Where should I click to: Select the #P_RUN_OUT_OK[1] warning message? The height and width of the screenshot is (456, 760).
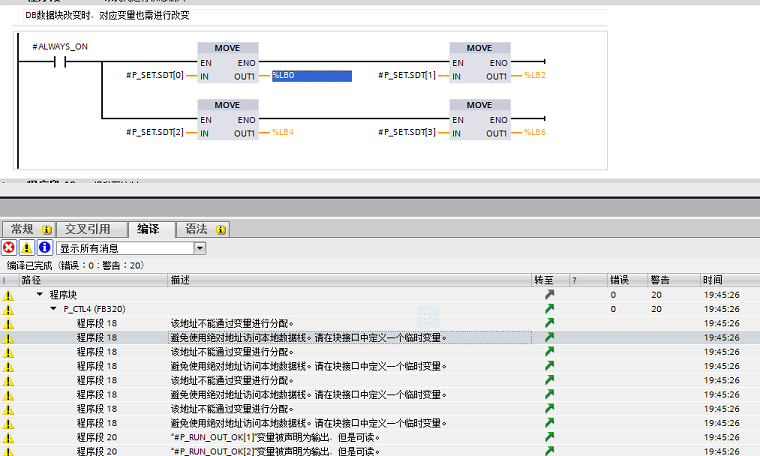click(275, 437)
